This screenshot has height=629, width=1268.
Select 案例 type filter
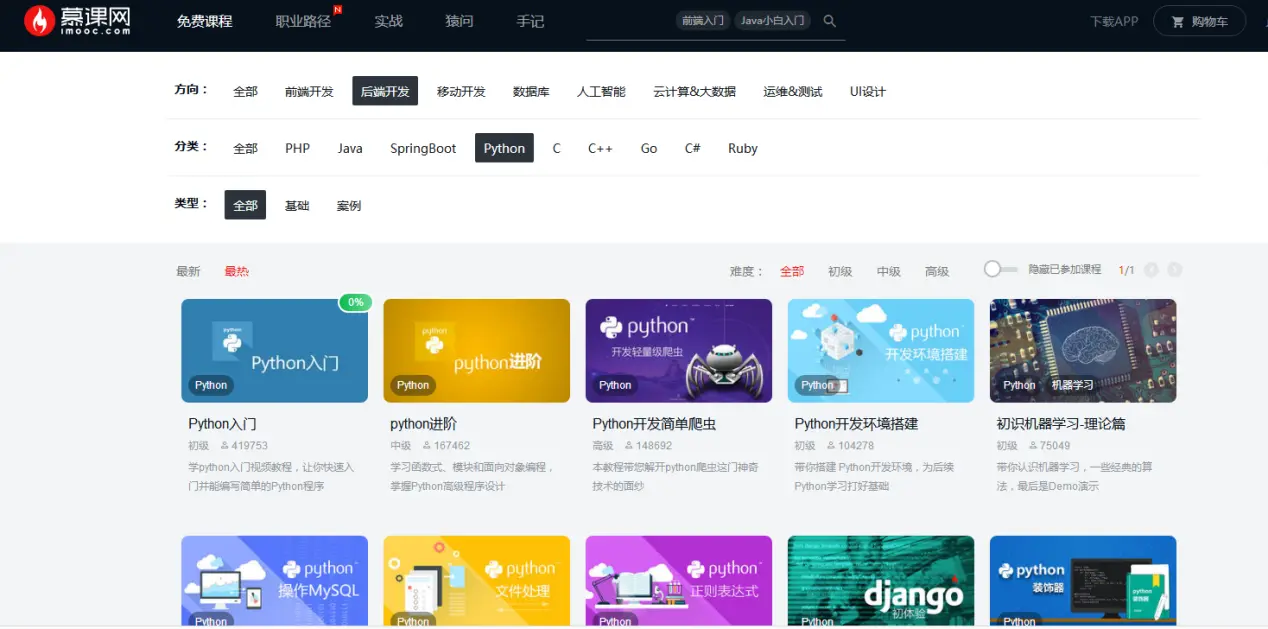[x=349, y=205]
